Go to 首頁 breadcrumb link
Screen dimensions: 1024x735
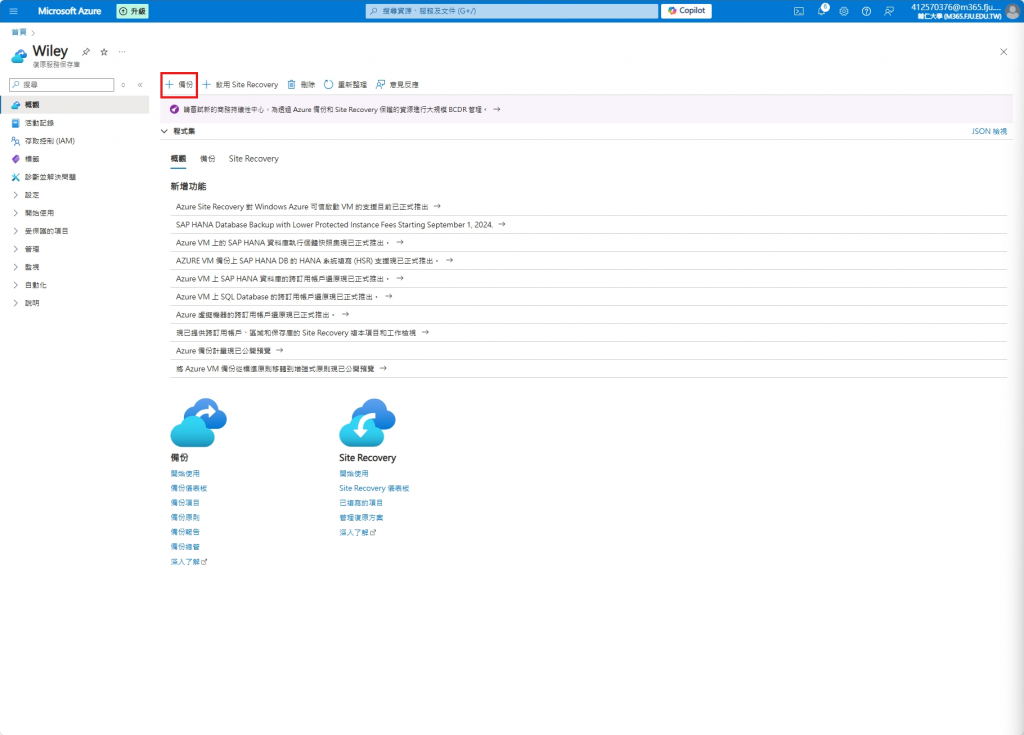pyautogui.click(x=19, y=32)
